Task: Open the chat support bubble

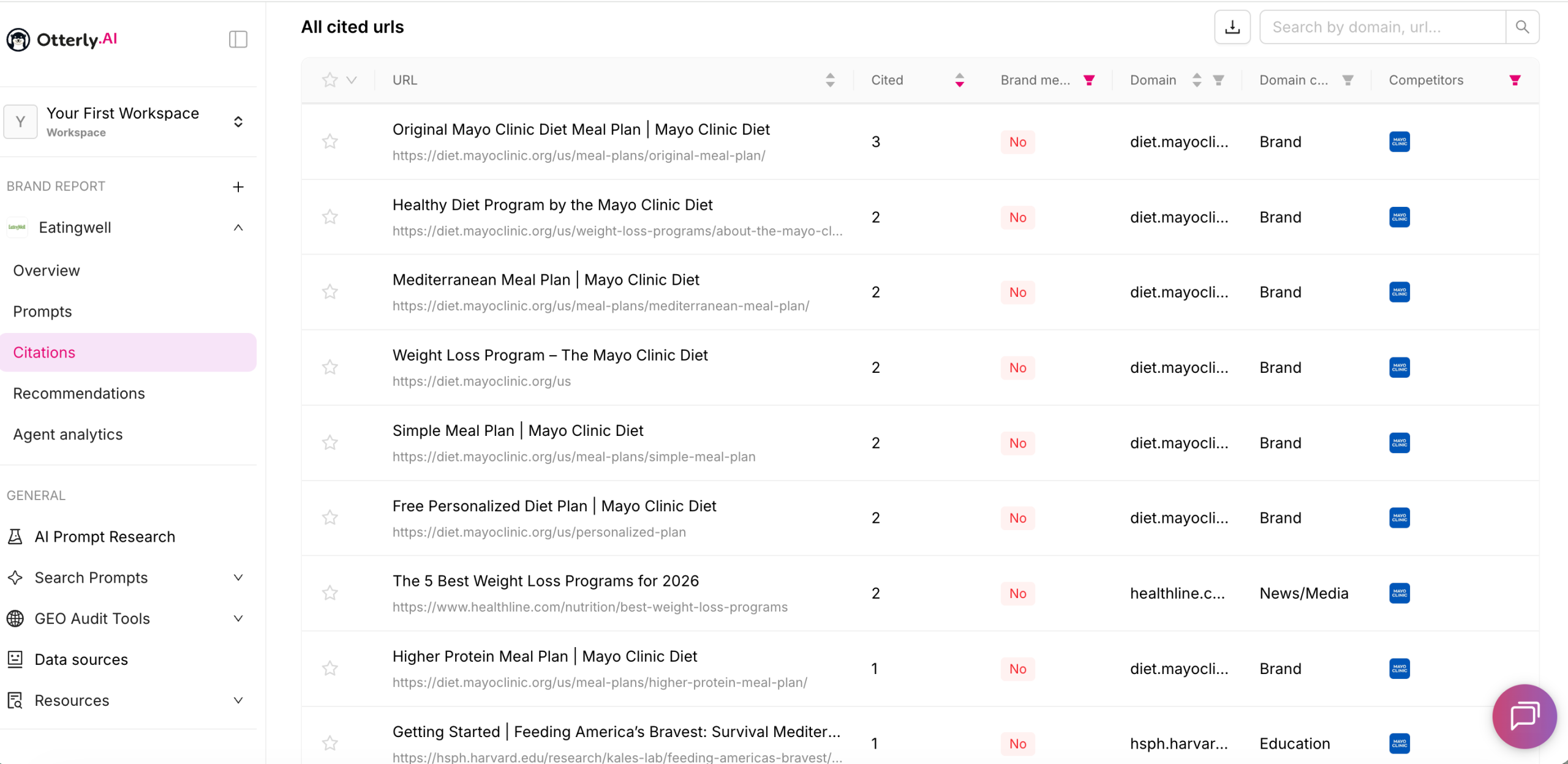Action: tap(1525, 716)
